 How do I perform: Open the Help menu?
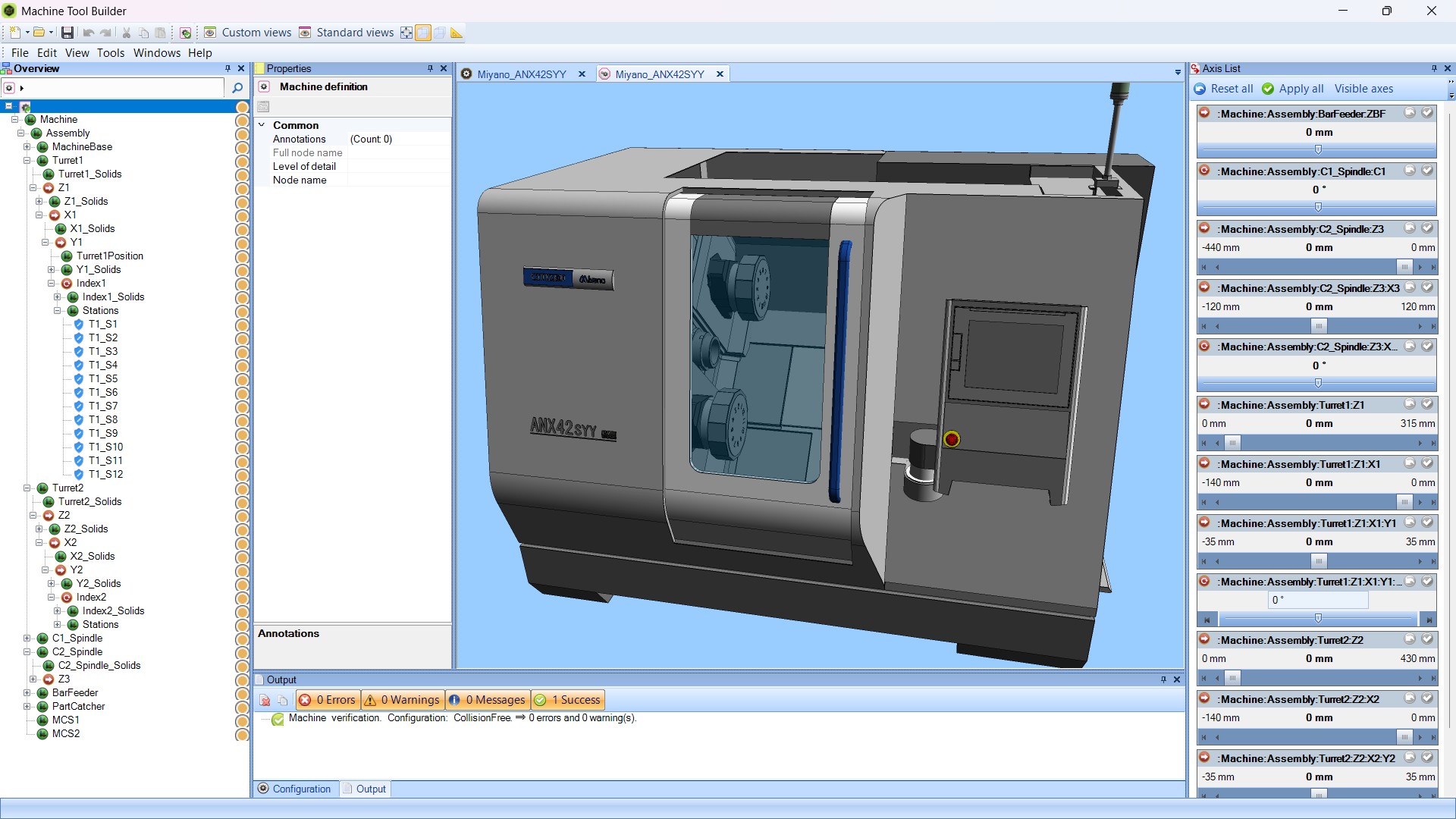pyautogui.click(x=200, y=53)
